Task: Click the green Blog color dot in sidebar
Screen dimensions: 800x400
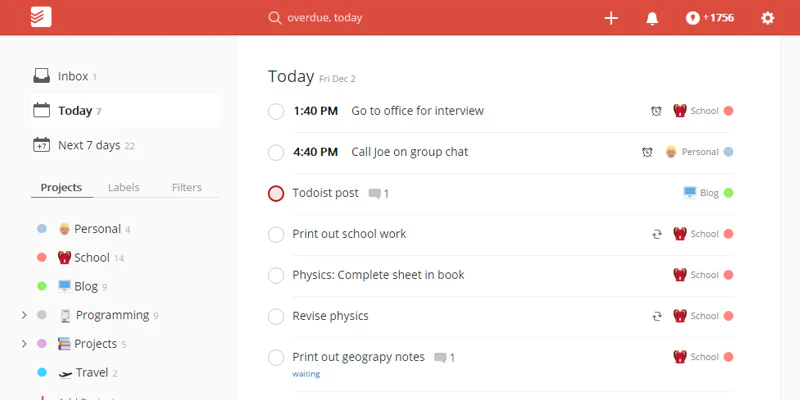Action: pos(42,286)
